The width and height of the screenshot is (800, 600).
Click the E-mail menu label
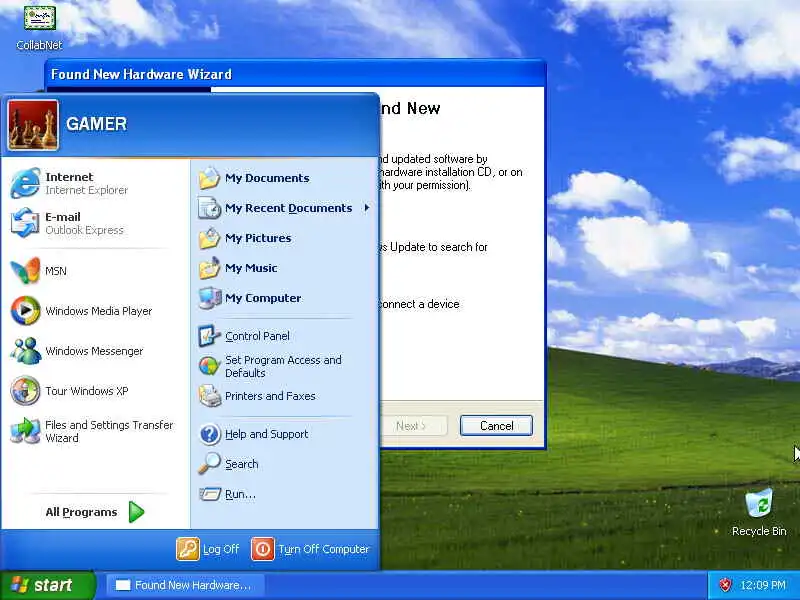pyautogui.click(x=63, y=217)
